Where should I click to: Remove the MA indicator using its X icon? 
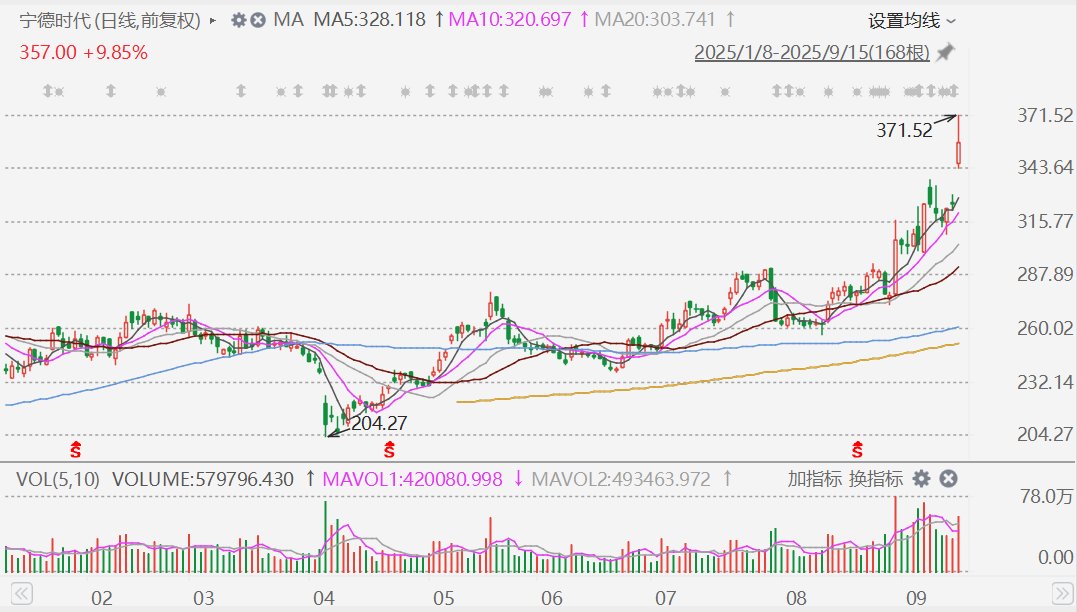257,20
